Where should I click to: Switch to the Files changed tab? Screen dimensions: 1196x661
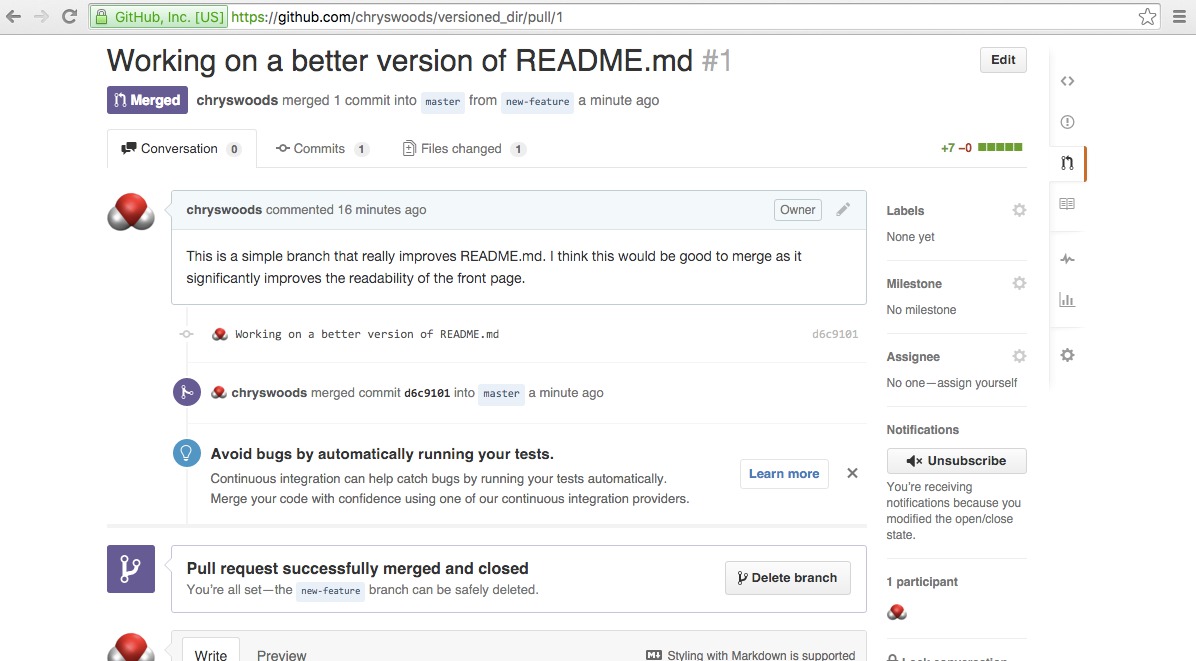tap(464, 149)
